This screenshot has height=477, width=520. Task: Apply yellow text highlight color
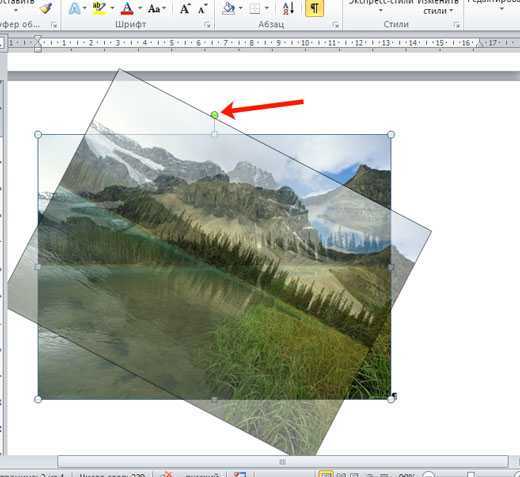[x=99, y=8]
